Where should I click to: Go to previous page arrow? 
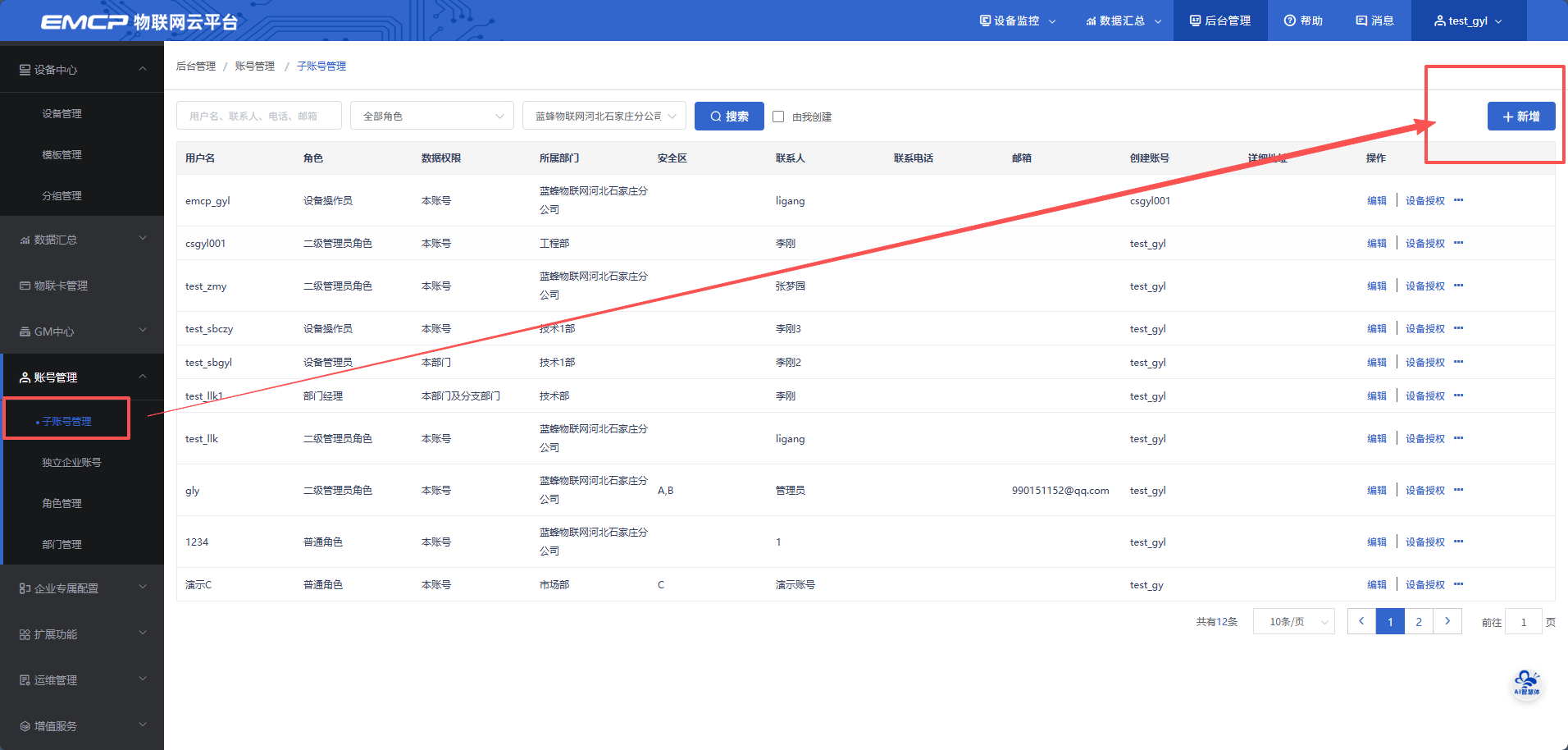(1361, 621)
